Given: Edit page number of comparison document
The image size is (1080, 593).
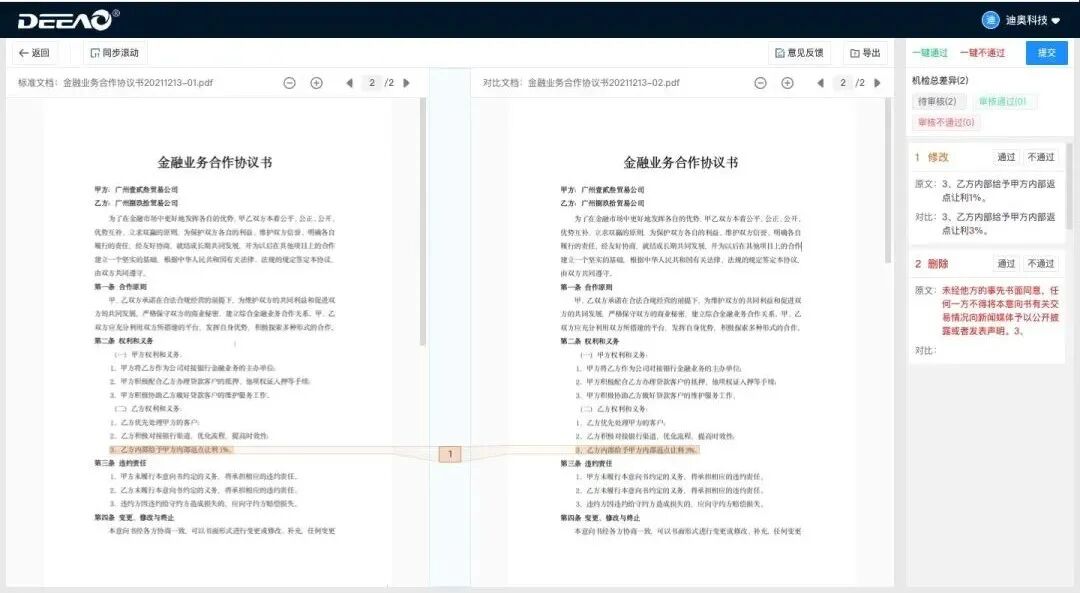Looking at the screenshot, I should pos(843,83).
